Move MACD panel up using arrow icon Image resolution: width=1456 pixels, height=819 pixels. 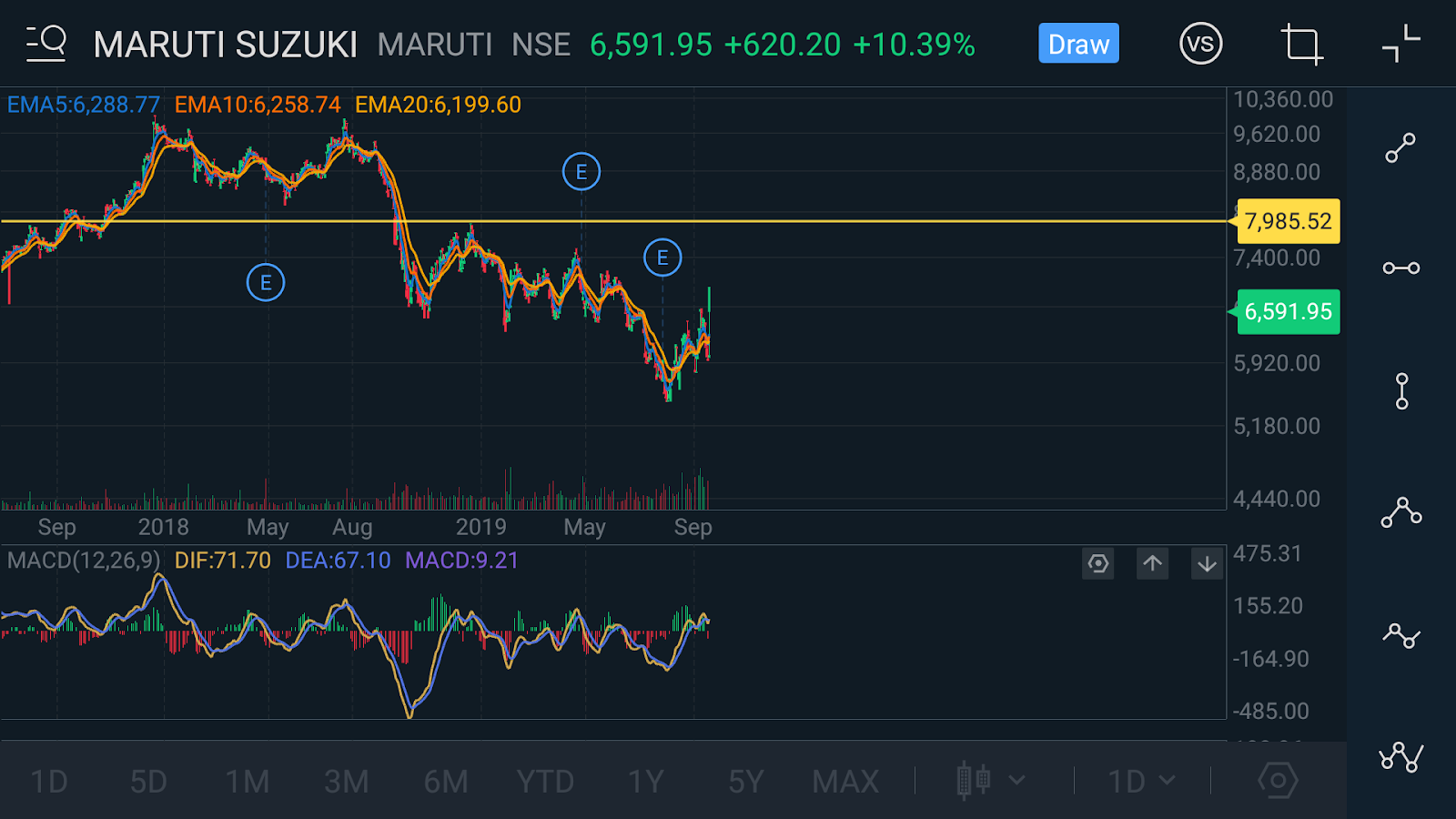pyautogui.click(x=1152, y=563)
